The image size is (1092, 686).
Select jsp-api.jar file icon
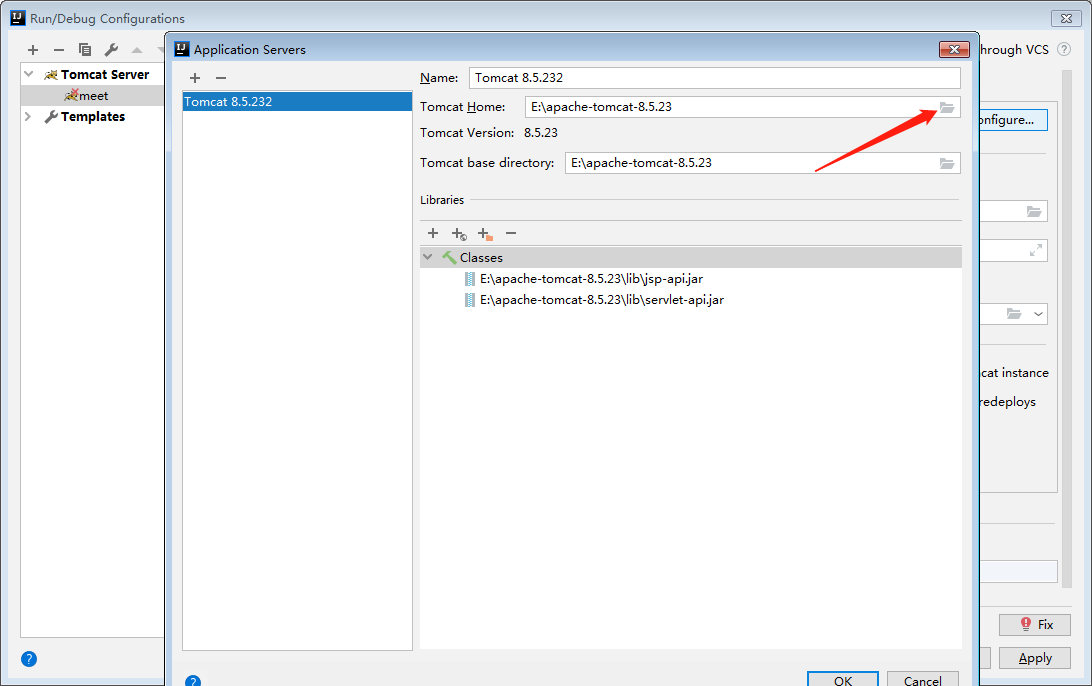tap(470, 279)
